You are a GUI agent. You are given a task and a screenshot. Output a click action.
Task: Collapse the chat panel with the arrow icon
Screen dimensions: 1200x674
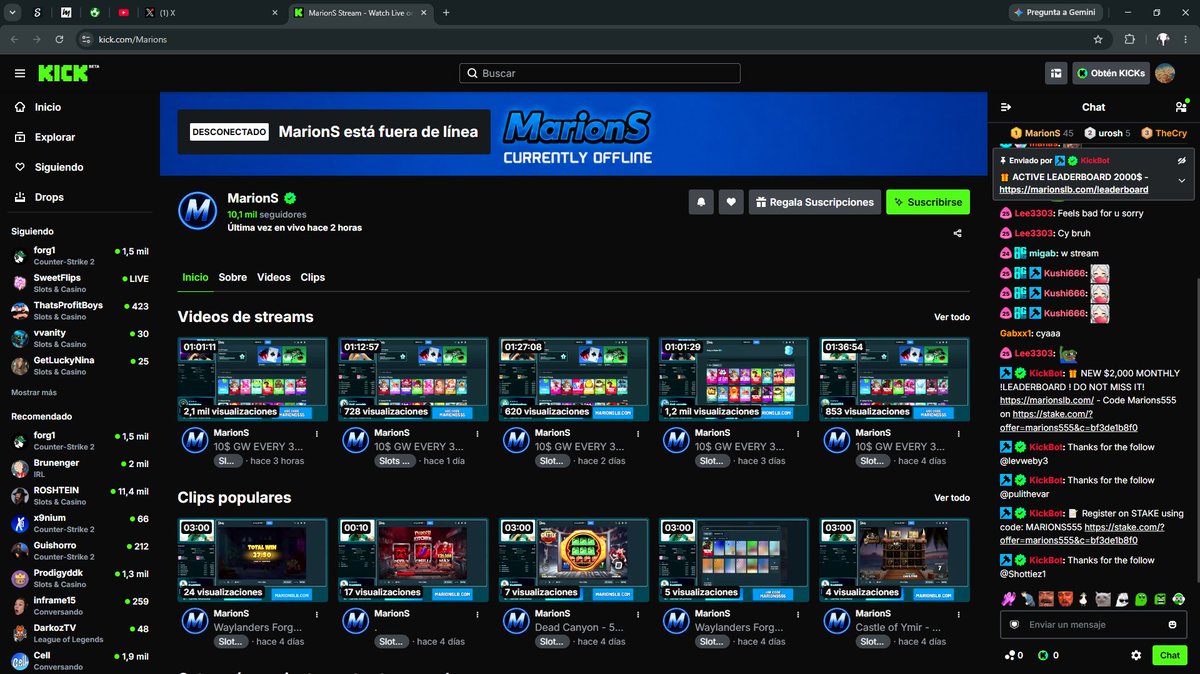[1006, 107]
